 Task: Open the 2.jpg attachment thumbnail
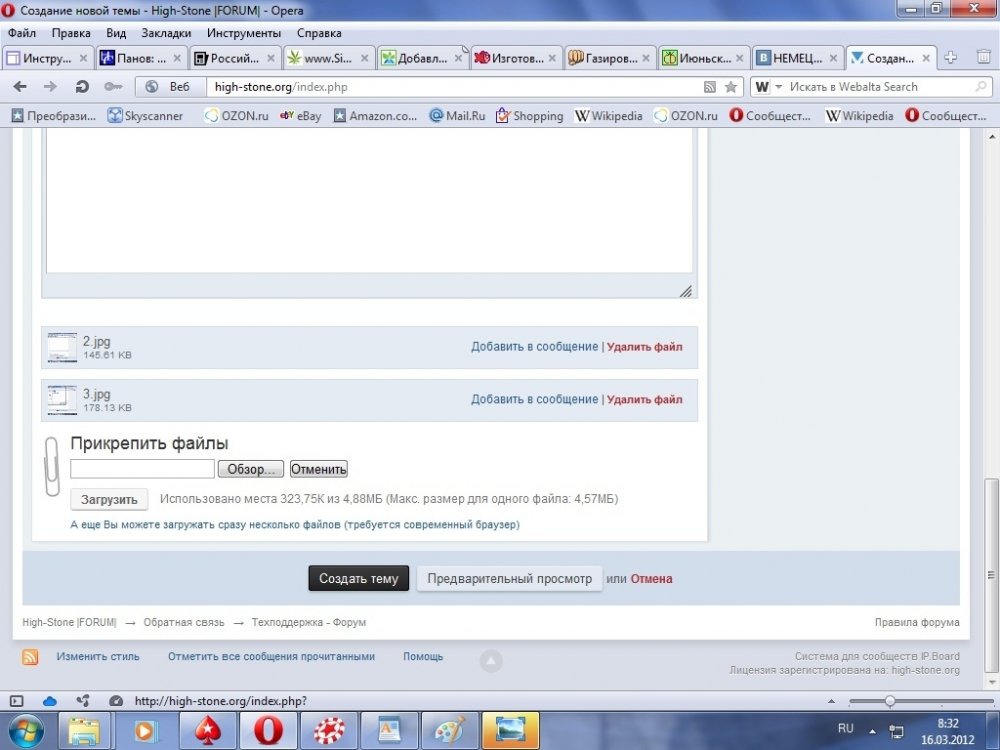62,348
